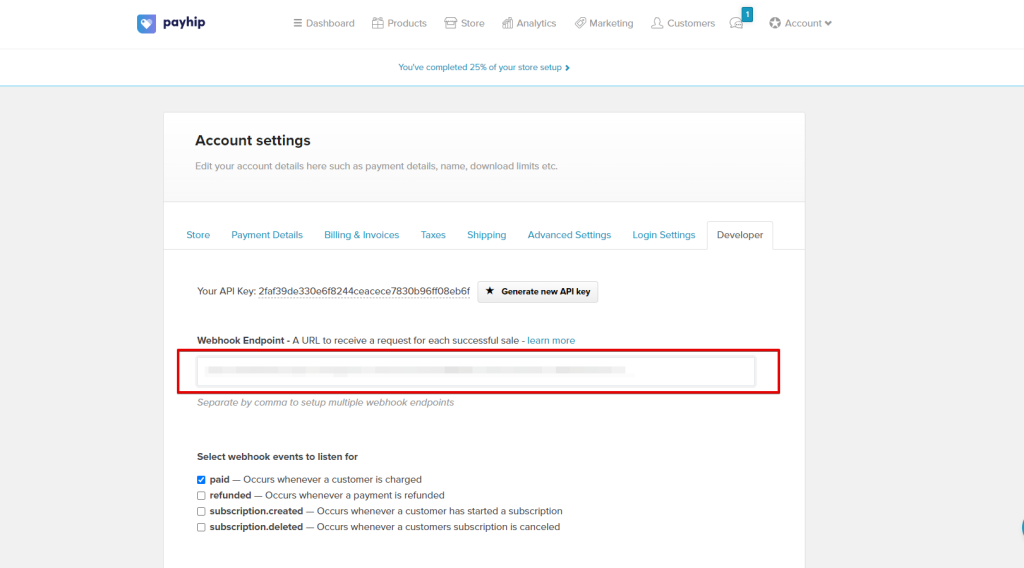The image size is (1024, 568).
Task: Uncheck the paid webhook event checkbox
Action: [x=201, y=480]
